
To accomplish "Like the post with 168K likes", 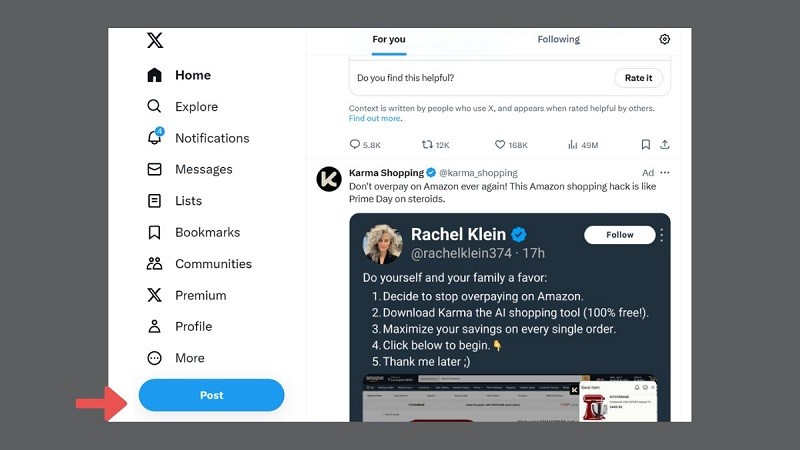I will click(500, 145).
